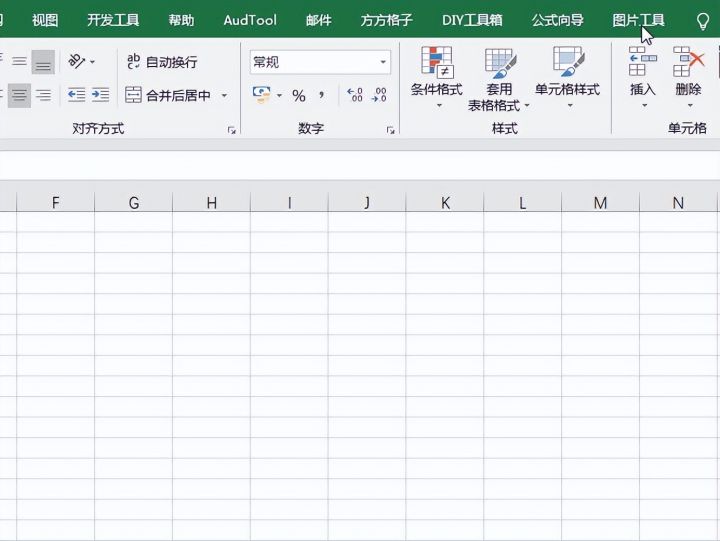This screenshot has width=720, height=541.
Task: Toggle 自动换行 wrap text
Action: pyautogui.click(x=162, y=62)
